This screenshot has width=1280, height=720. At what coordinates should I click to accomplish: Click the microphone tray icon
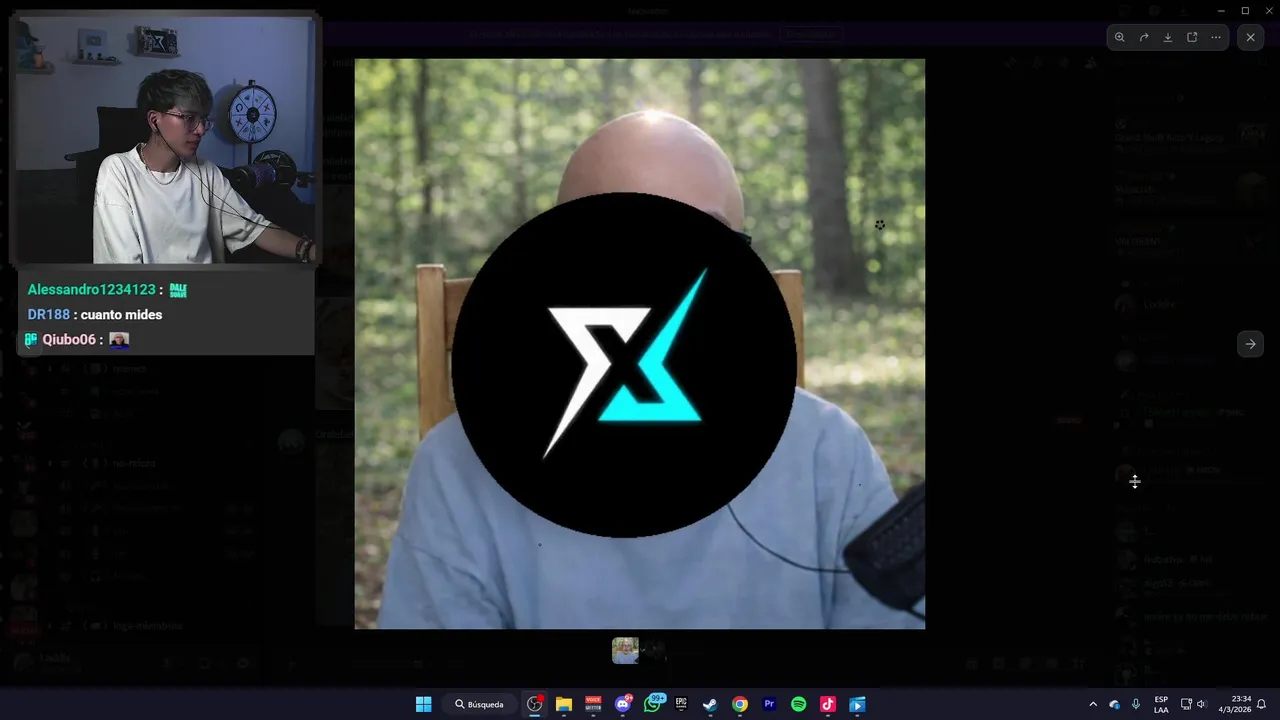tap(1136, 704)
